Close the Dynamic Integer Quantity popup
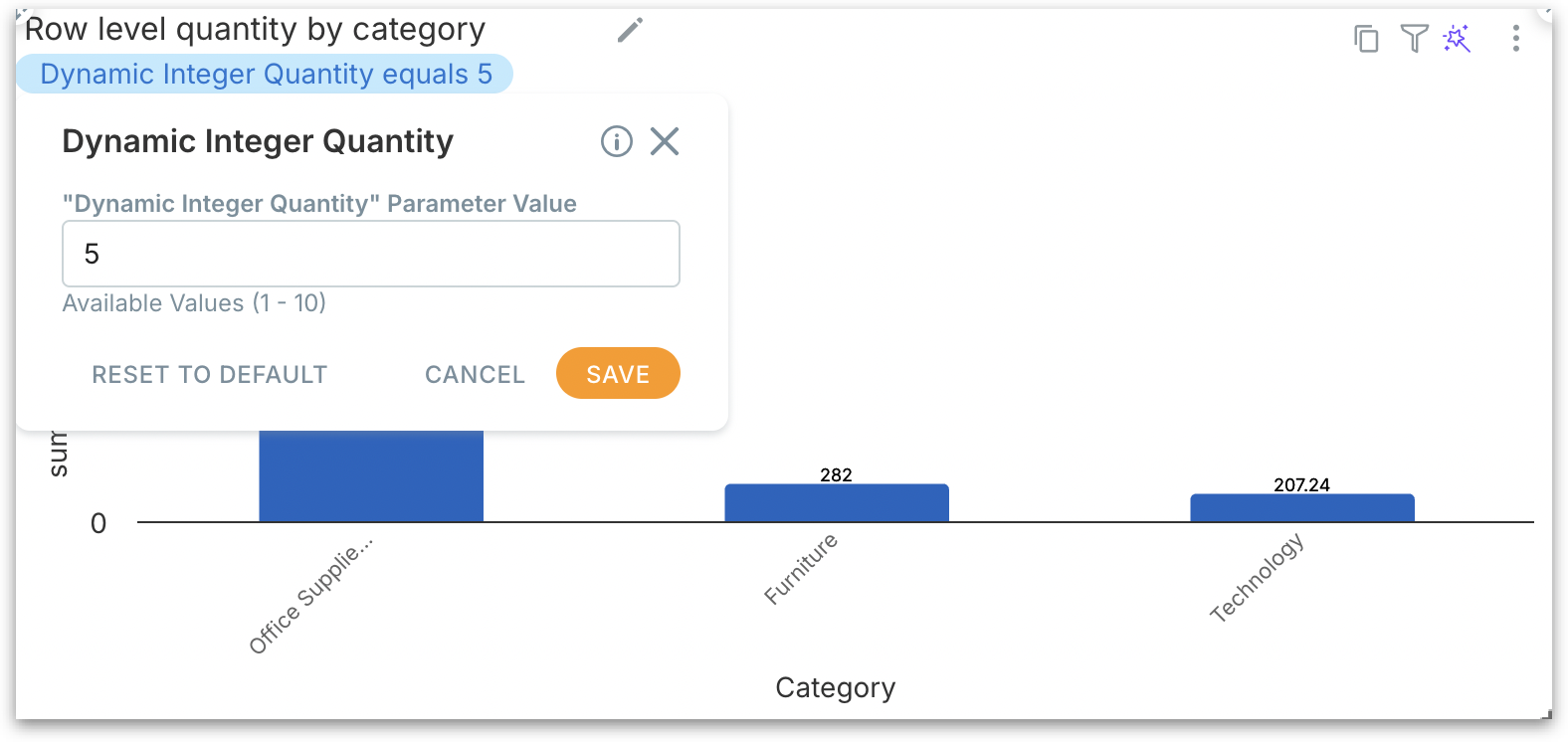 [x=665, y=142]
